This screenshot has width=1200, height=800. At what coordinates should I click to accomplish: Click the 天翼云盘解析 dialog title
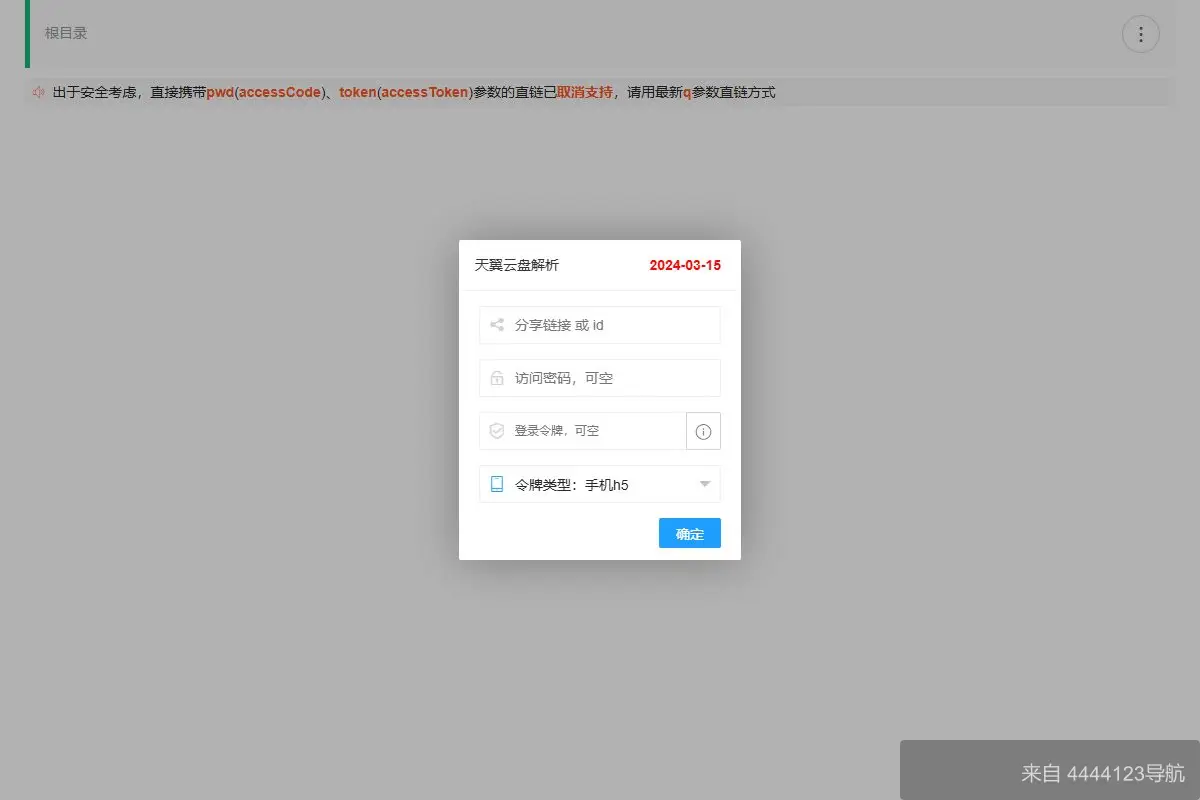point(516,265)
